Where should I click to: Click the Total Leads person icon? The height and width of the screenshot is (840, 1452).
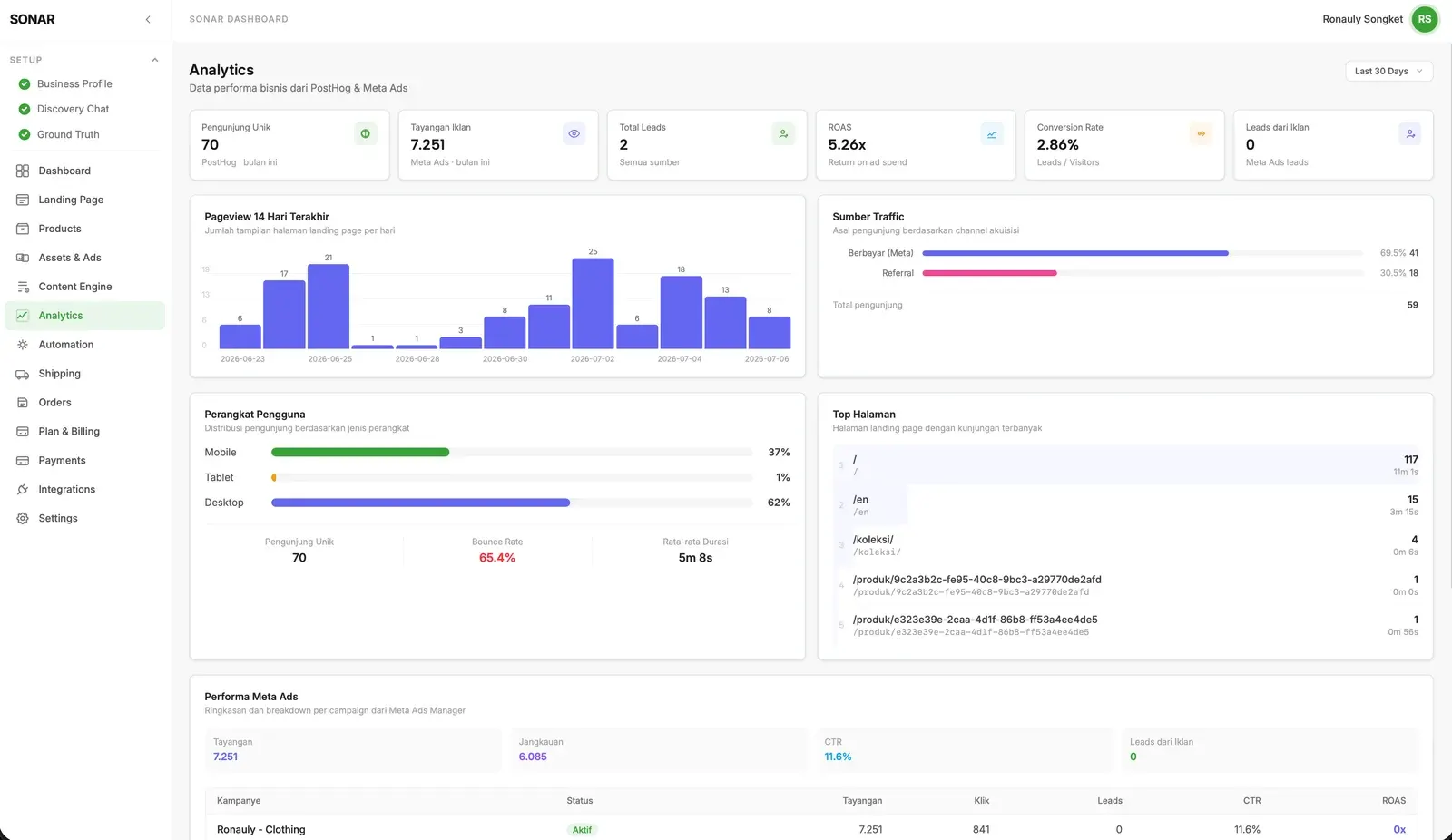(783, 134)
